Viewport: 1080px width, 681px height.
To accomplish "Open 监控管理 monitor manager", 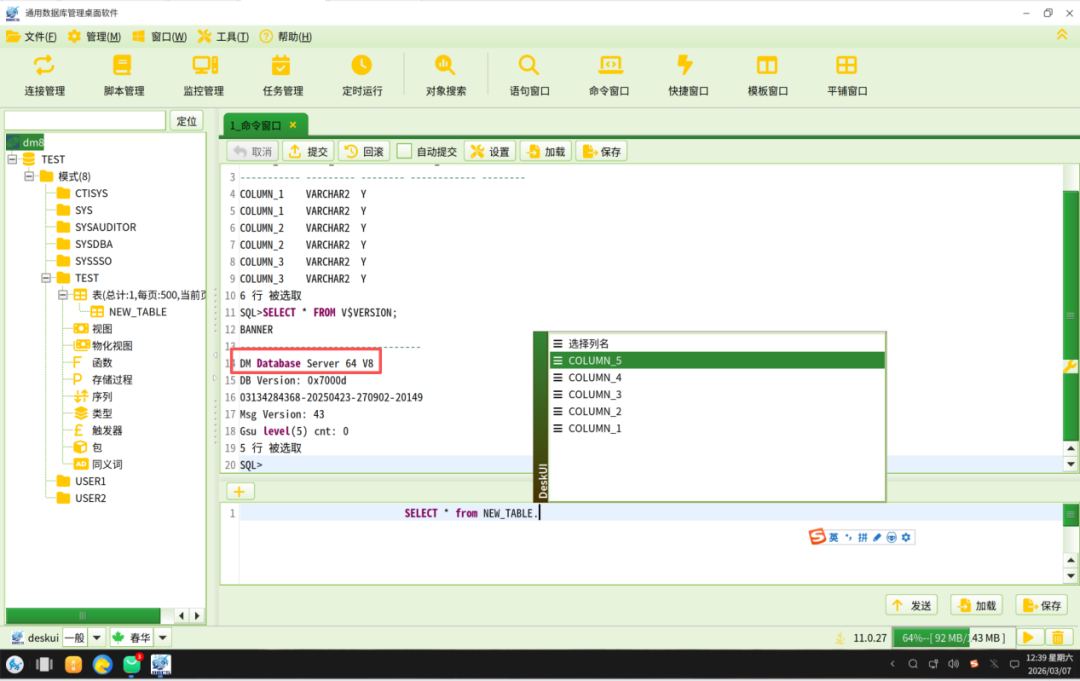I will pyautogui.click(x=203, y=75).
